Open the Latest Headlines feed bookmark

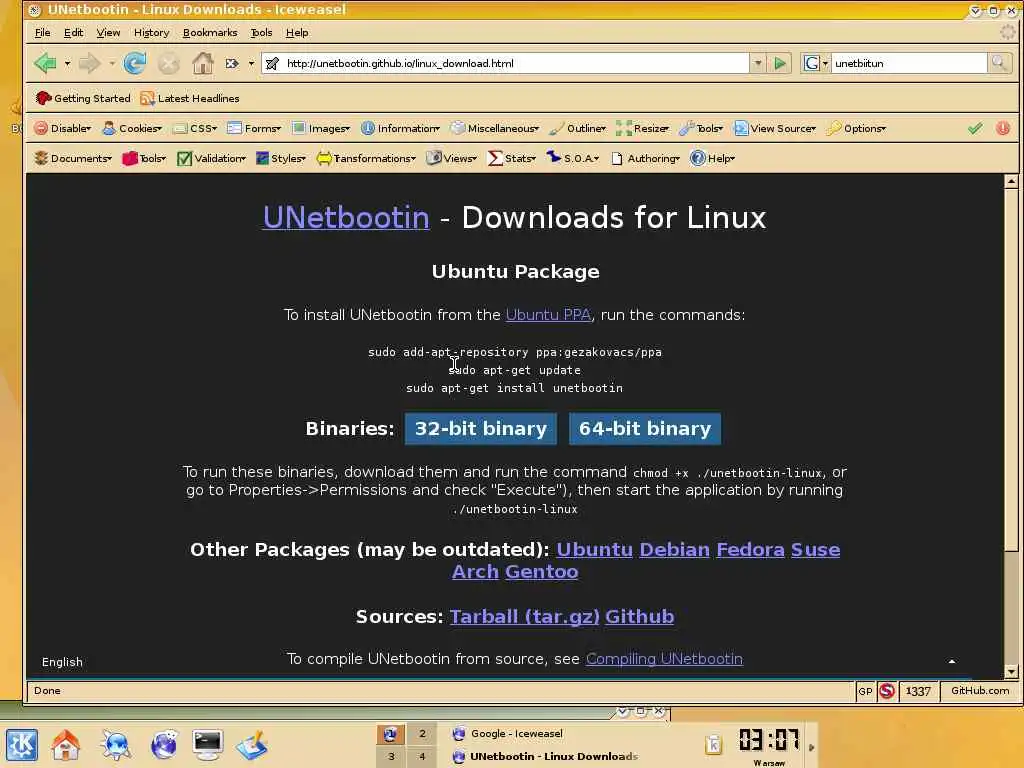point(190,99)
